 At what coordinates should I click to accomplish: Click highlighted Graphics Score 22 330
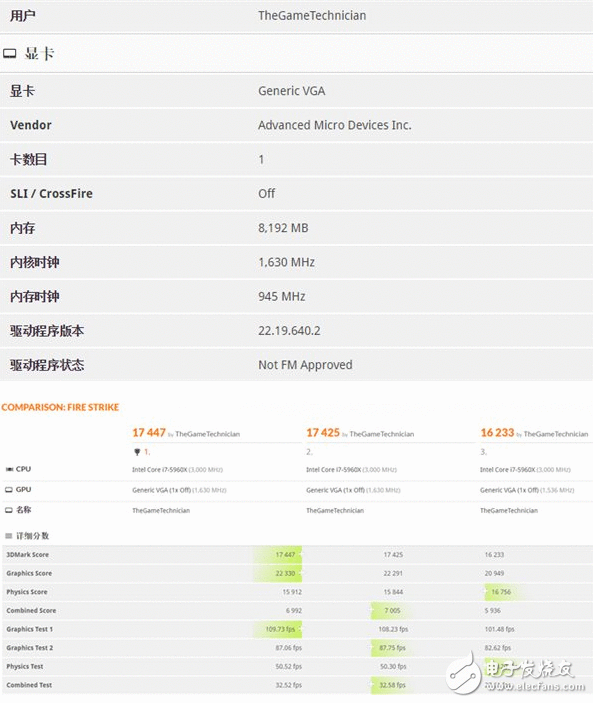[x=285, y=573]
